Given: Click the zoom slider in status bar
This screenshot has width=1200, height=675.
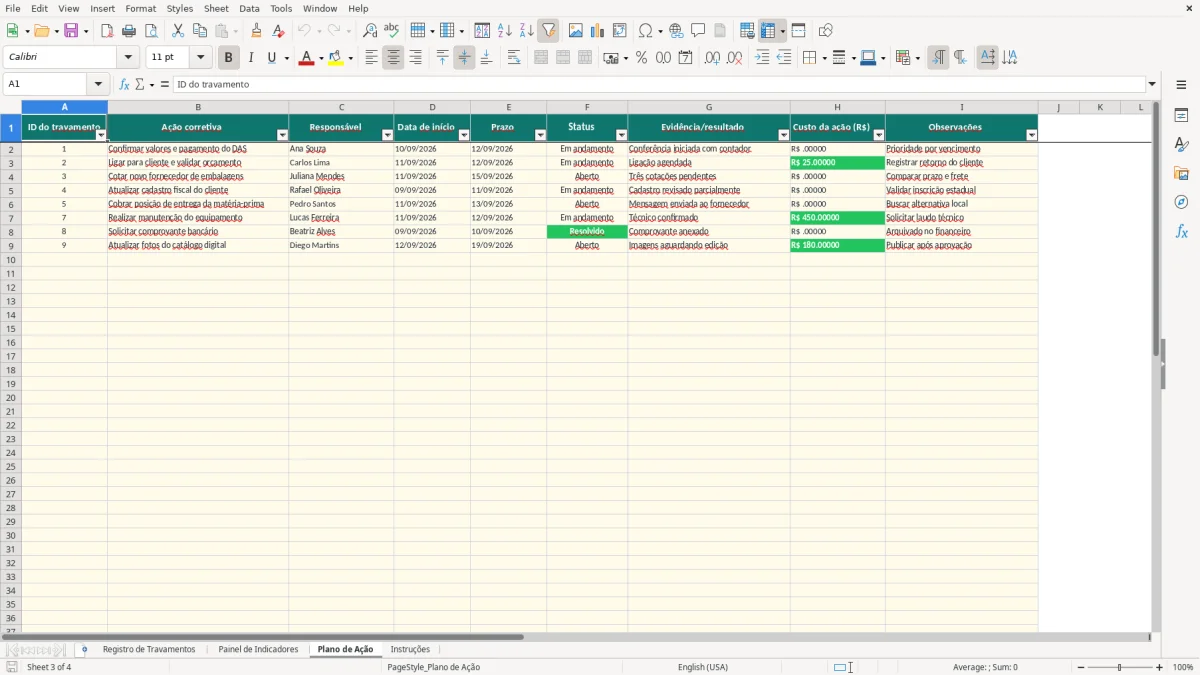Looking at the screenshot, I should [x=1119, y=667].
